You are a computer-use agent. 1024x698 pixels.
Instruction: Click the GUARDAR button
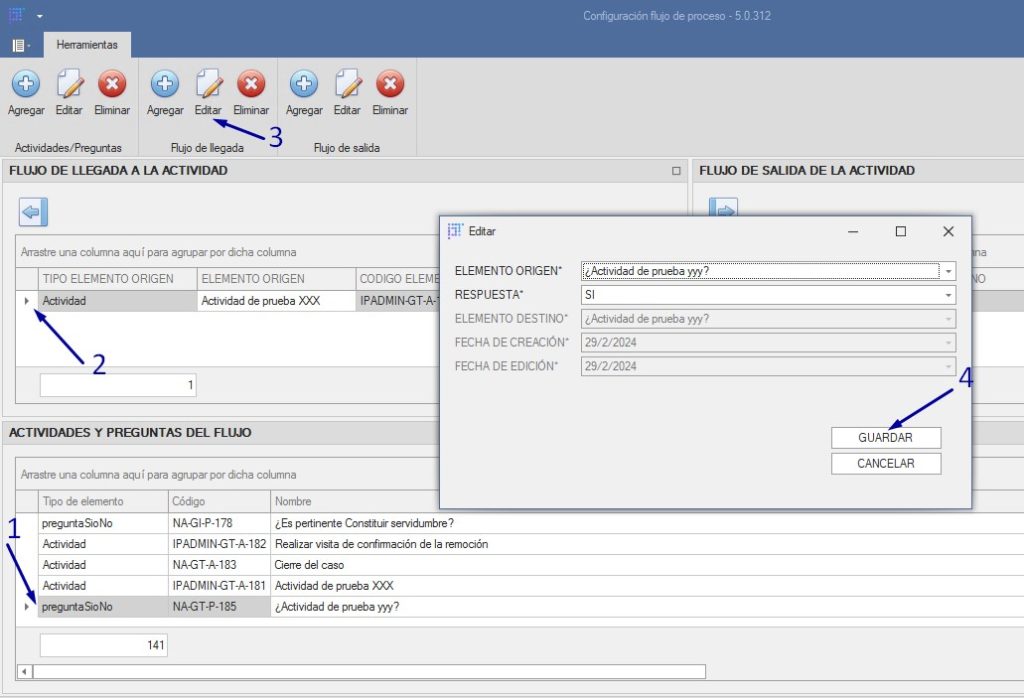click(x=885, y=438)
